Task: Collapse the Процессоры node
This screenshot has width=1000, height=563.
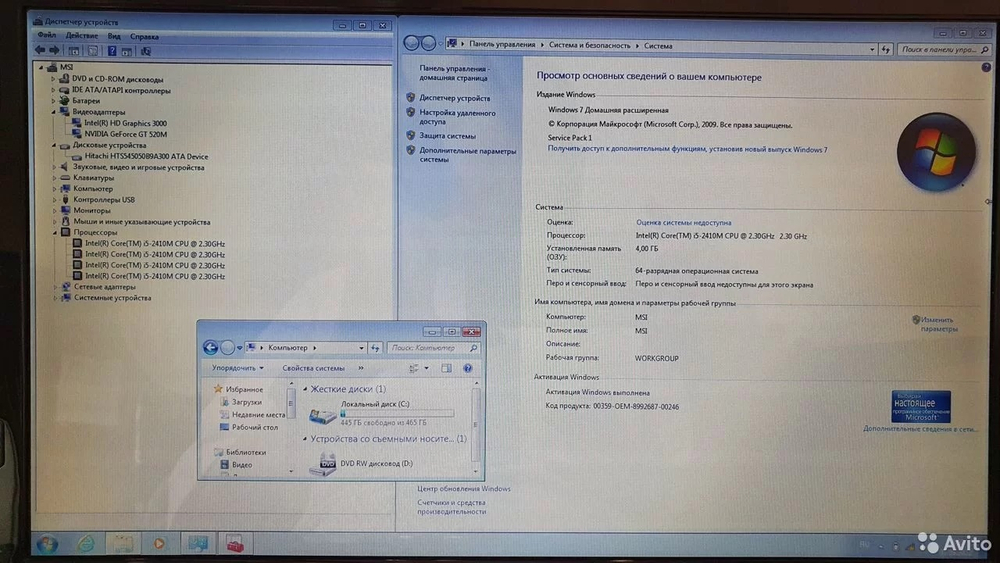Action: [55, 233]
